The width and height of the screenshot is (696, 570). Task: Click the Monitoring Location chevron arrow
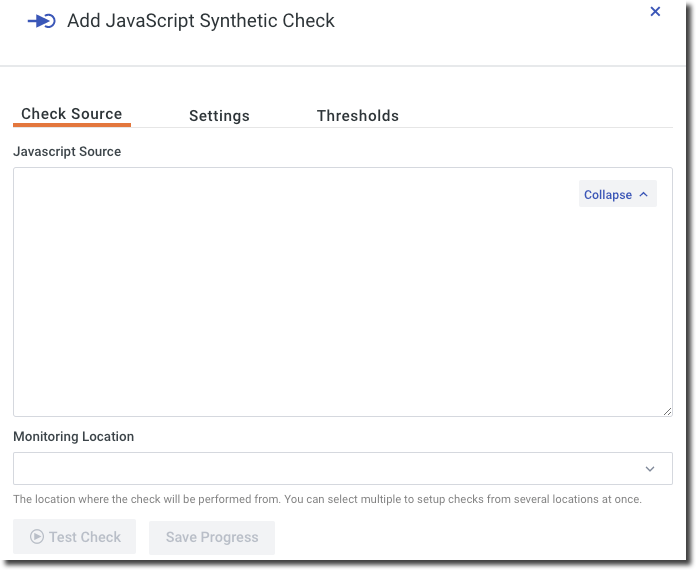[650, 468]
